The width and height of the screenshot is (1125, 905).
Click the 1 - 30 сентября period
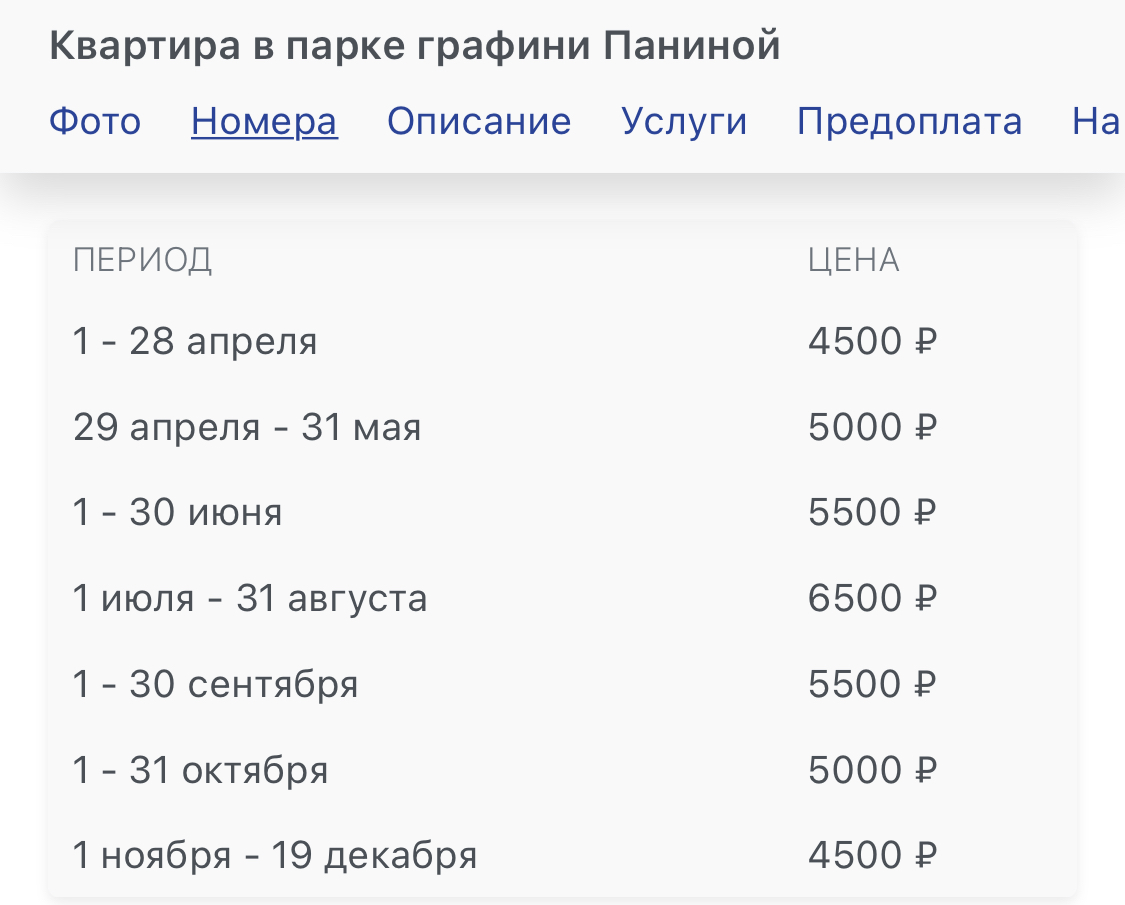tap(215, 685)
